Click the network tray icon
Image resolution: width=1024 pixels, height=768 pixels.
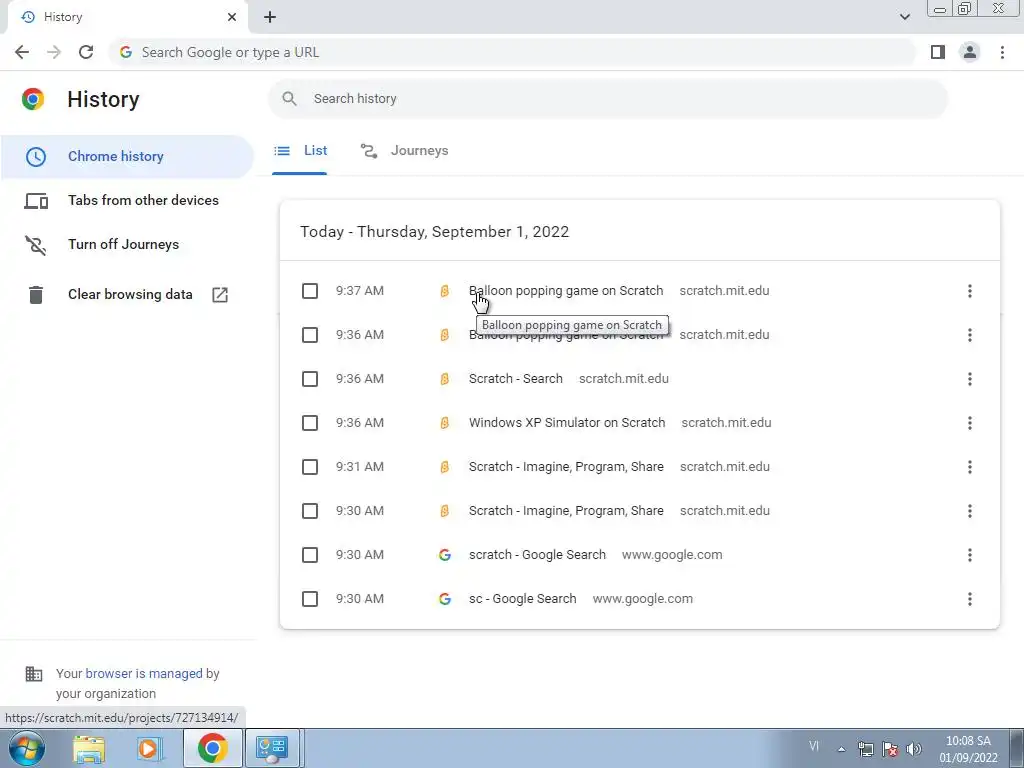pos(865,749)
